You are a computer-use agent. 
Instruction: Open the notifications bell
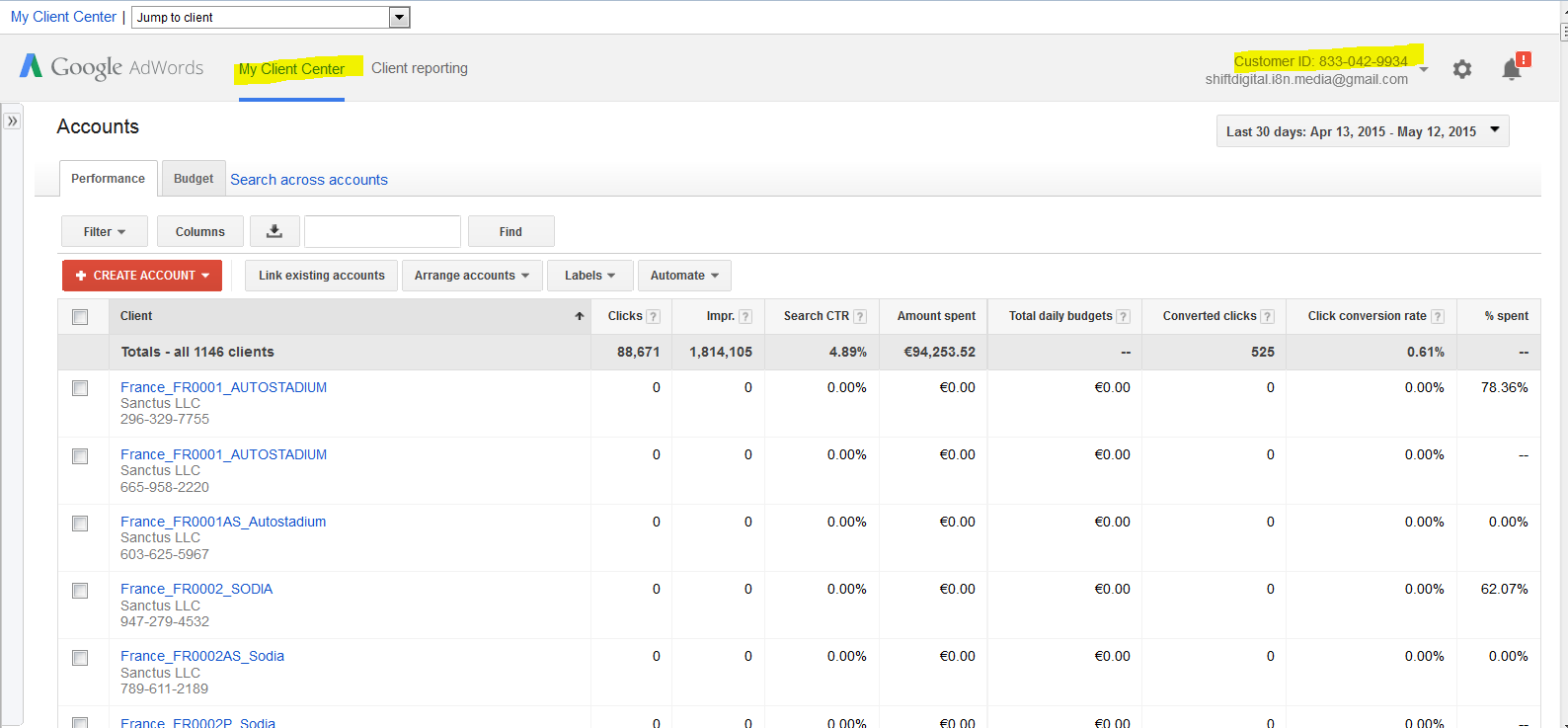coord(1513,67)
